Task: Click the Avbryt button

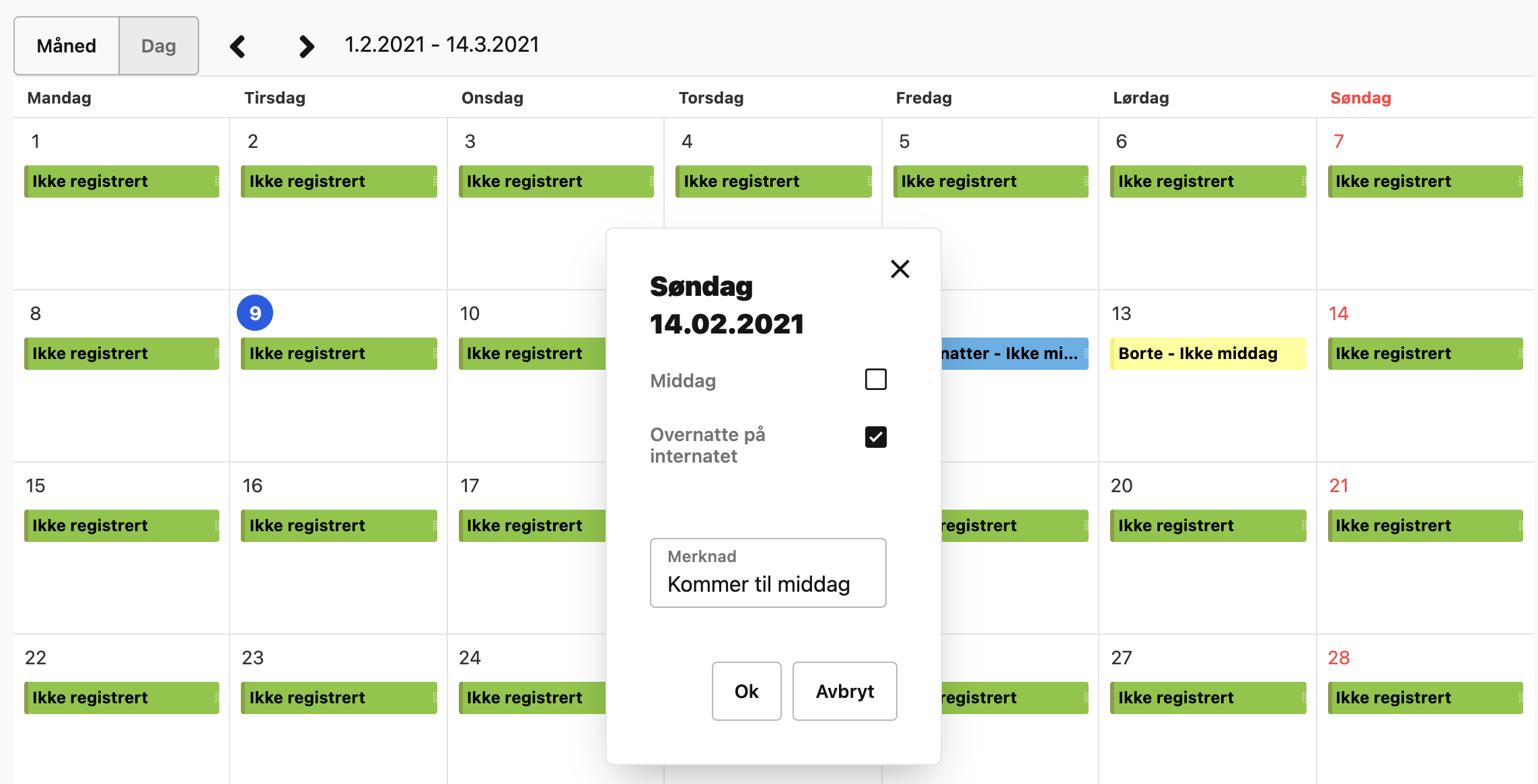Action: coord(844,691)
